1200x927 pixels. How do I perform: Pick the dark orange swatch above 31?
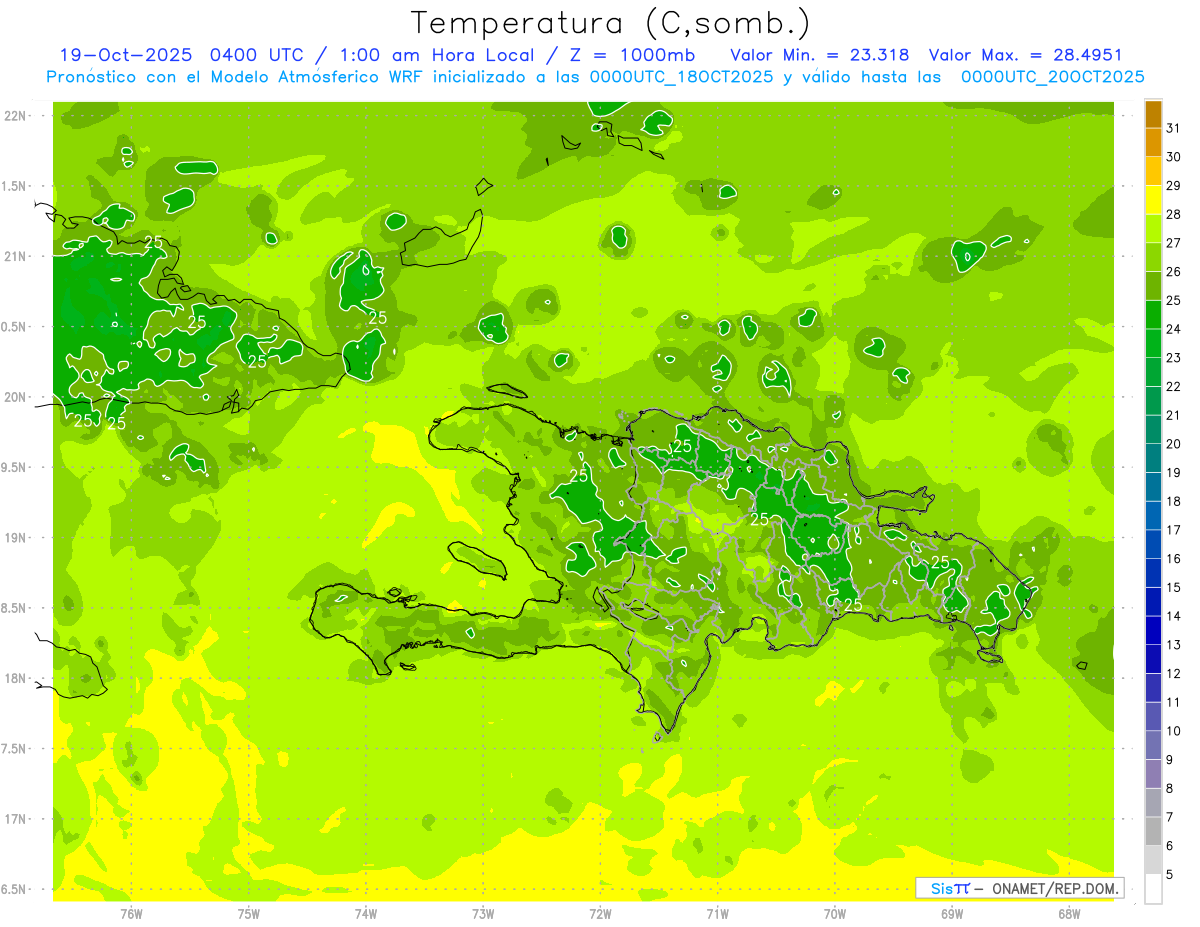coord(1153,114)
